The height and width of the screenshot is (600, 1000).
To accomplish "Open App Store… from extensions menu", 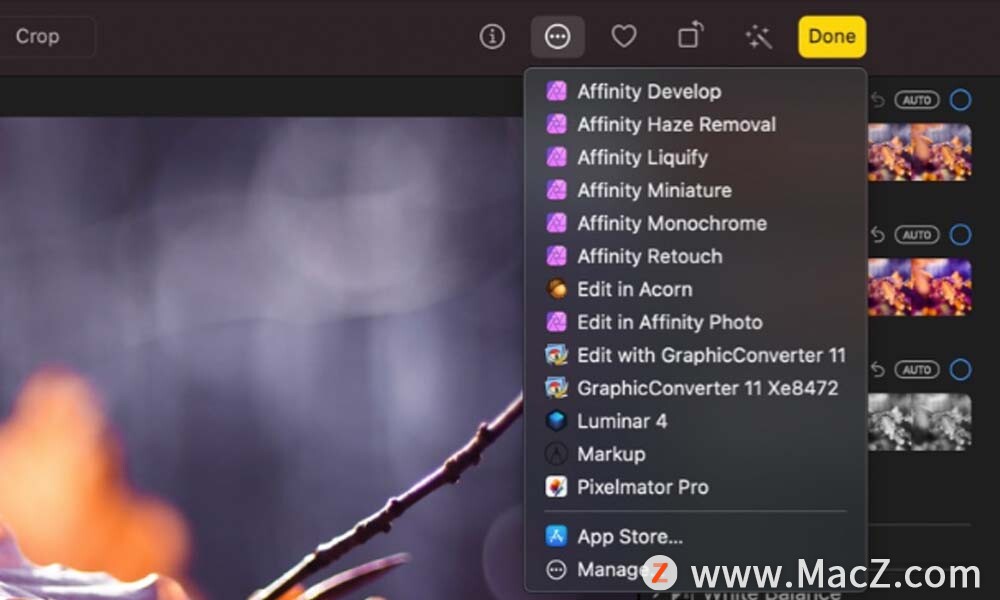I will [x=695, y=537].
